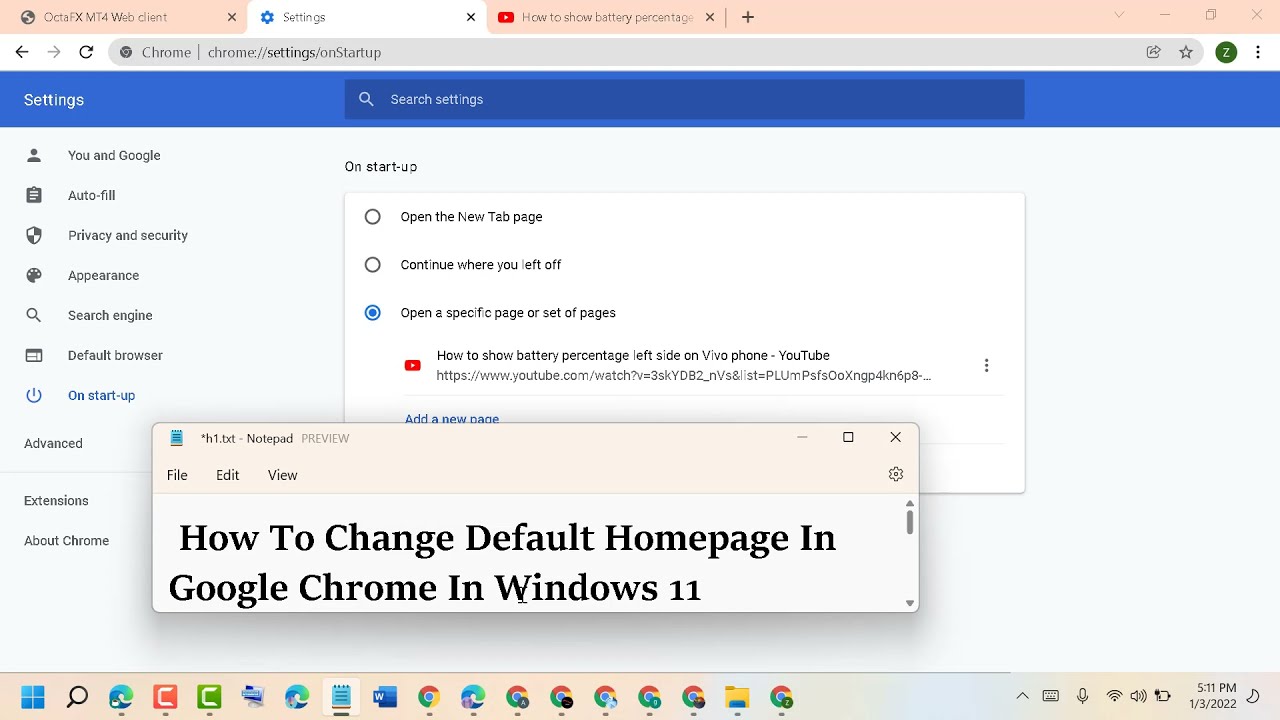Click into the Notepad text area
1280x720 pixels.
pyautogui.click(x=530, y=553)
